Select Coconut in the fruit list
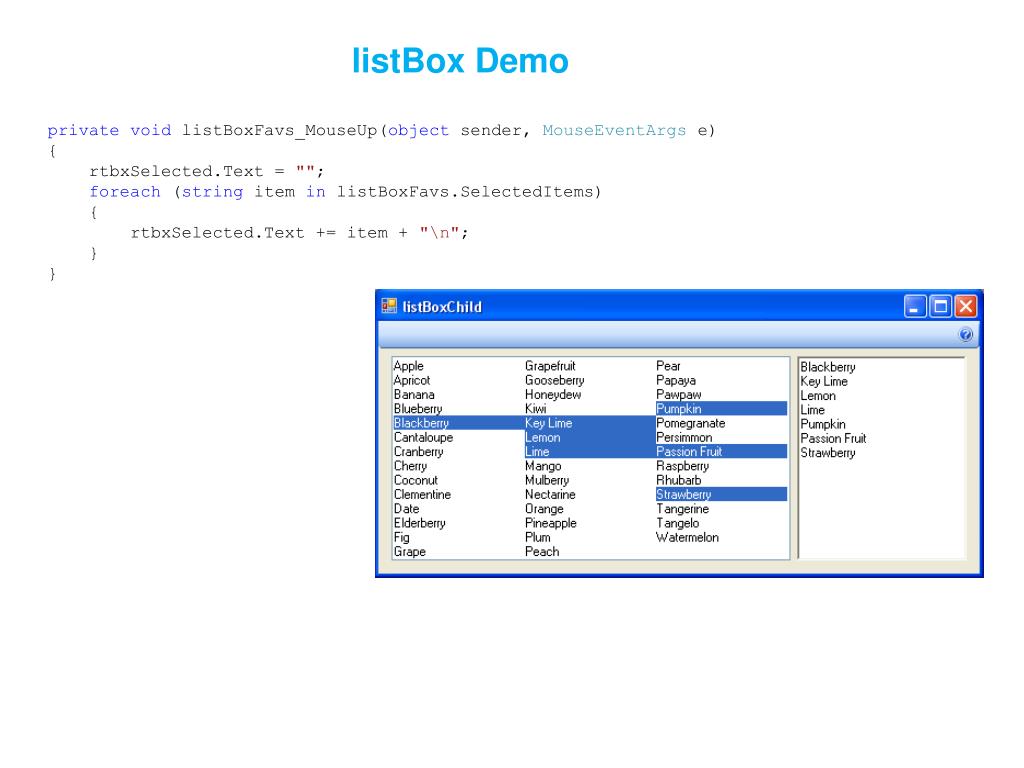This screenshot has height=768, width=1024. tap(416, 481)
